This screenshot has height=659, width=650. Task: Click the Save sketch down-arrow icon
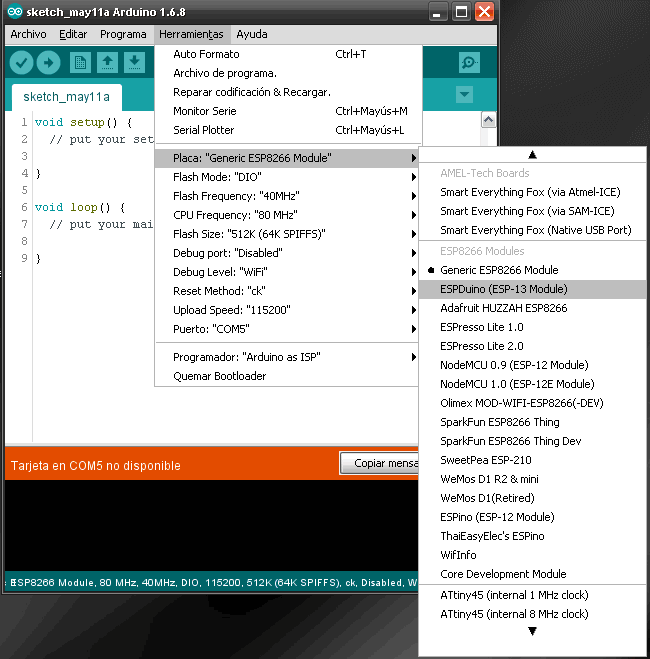[134, 63]
